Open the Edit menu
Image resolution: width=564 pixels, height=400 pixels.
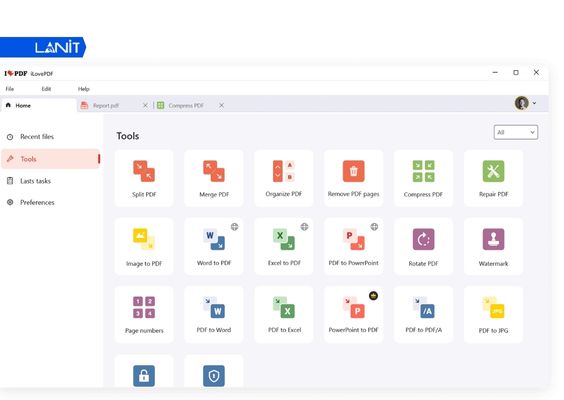46,89
